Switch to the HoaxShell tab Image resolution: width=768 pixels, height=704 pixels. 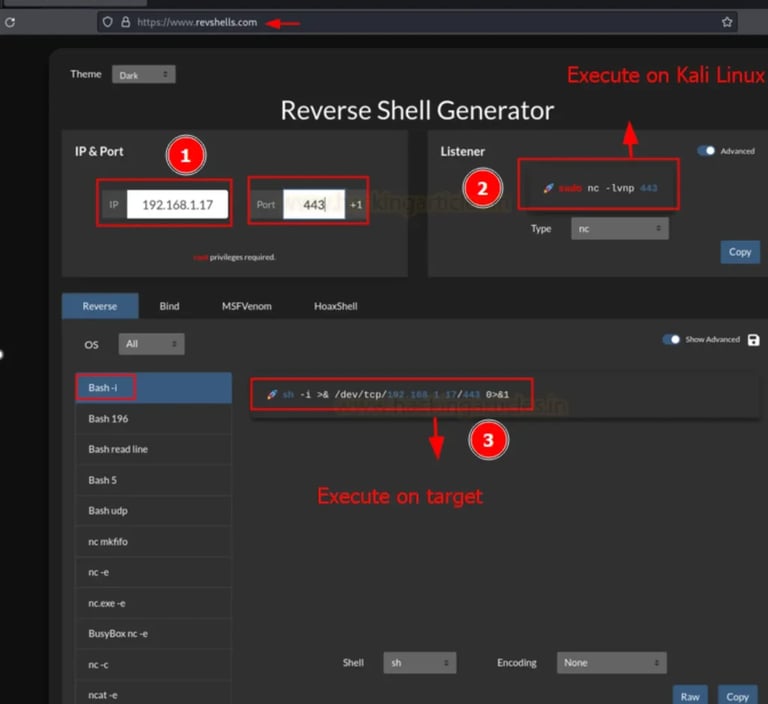pyautogui.click(x=336, y=306)
